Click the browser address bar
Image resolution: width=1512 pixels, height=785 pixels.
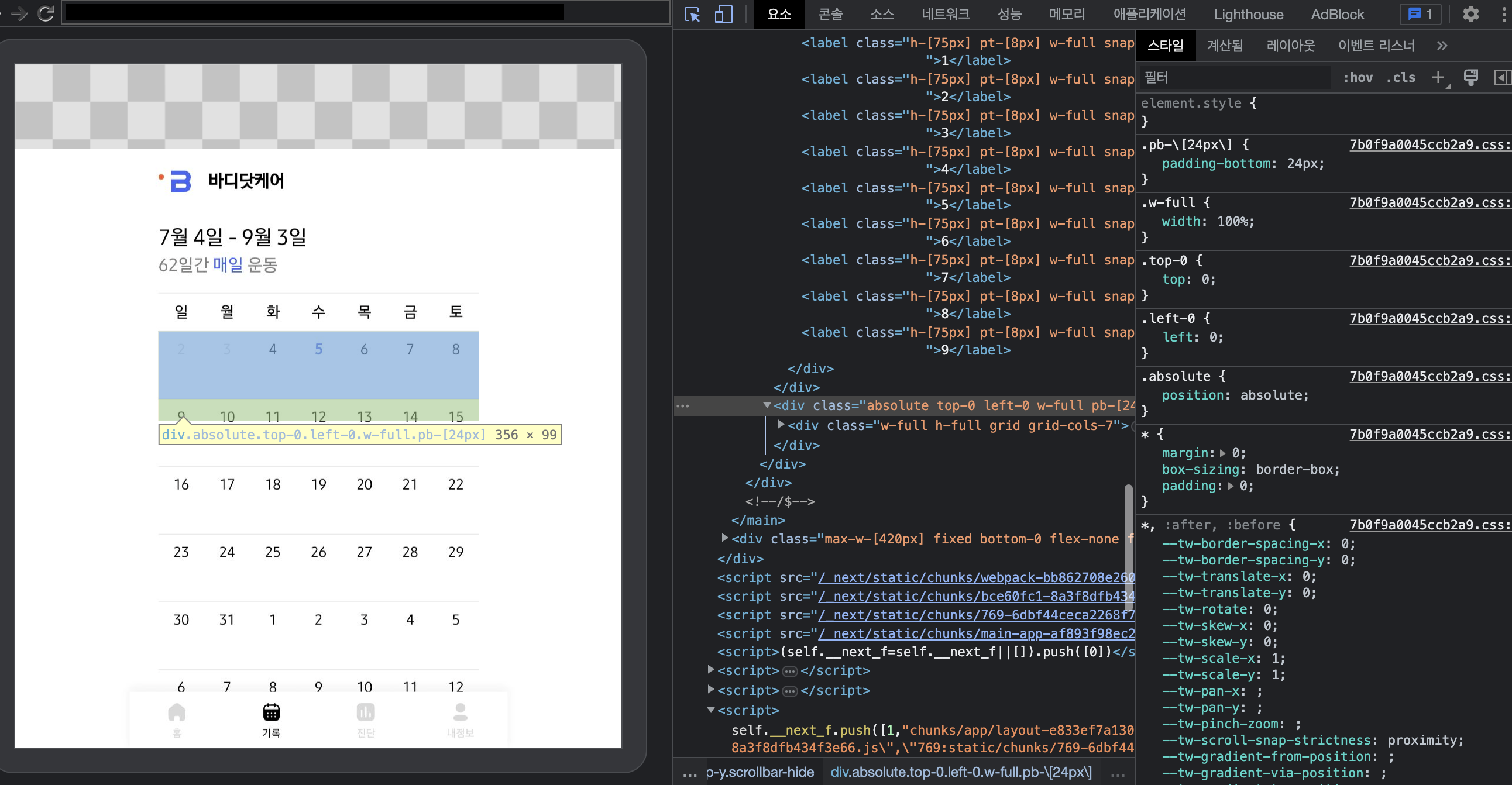pyautogui.click(x=366, y=12)
